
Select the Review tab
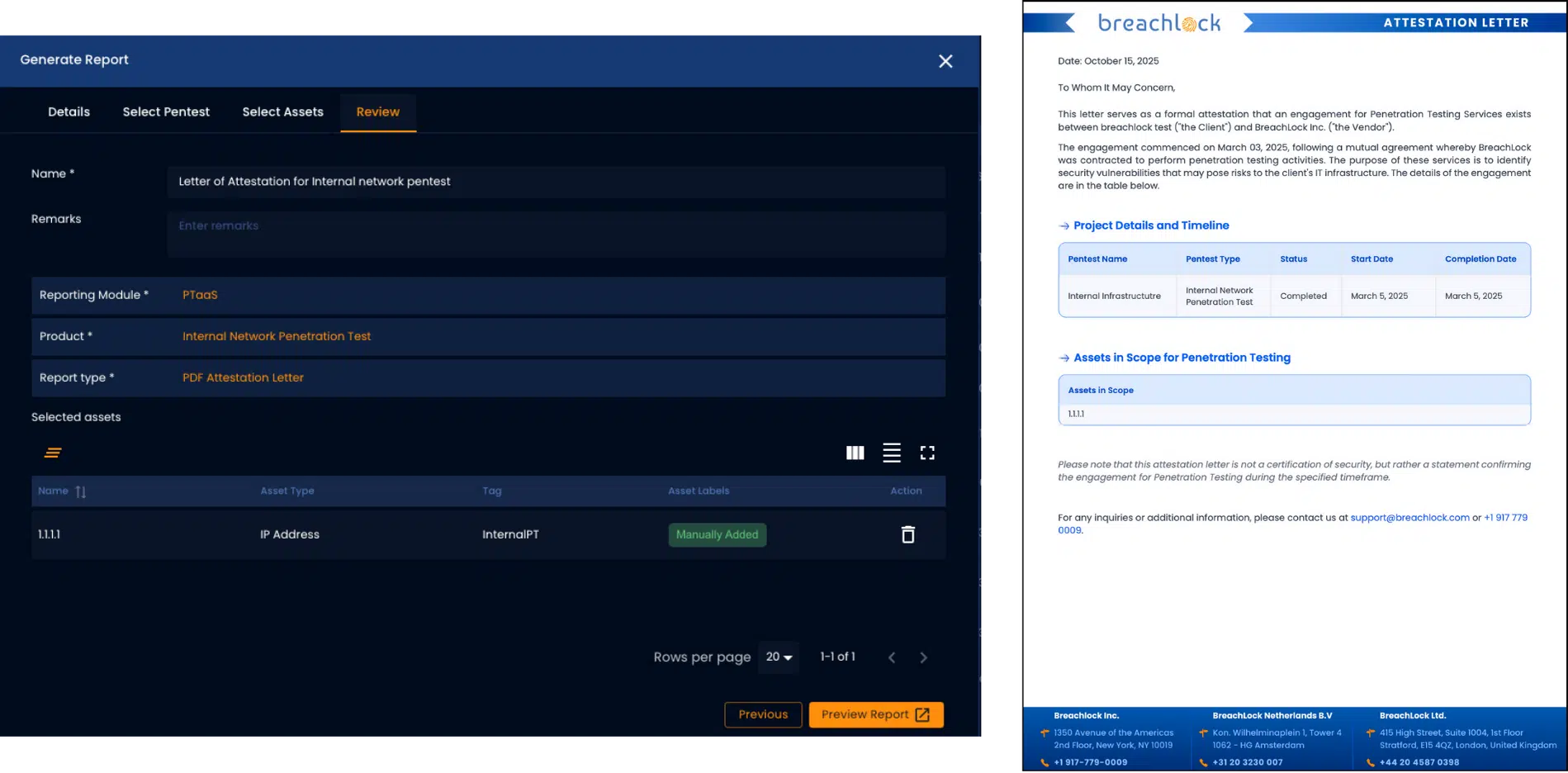377,111
